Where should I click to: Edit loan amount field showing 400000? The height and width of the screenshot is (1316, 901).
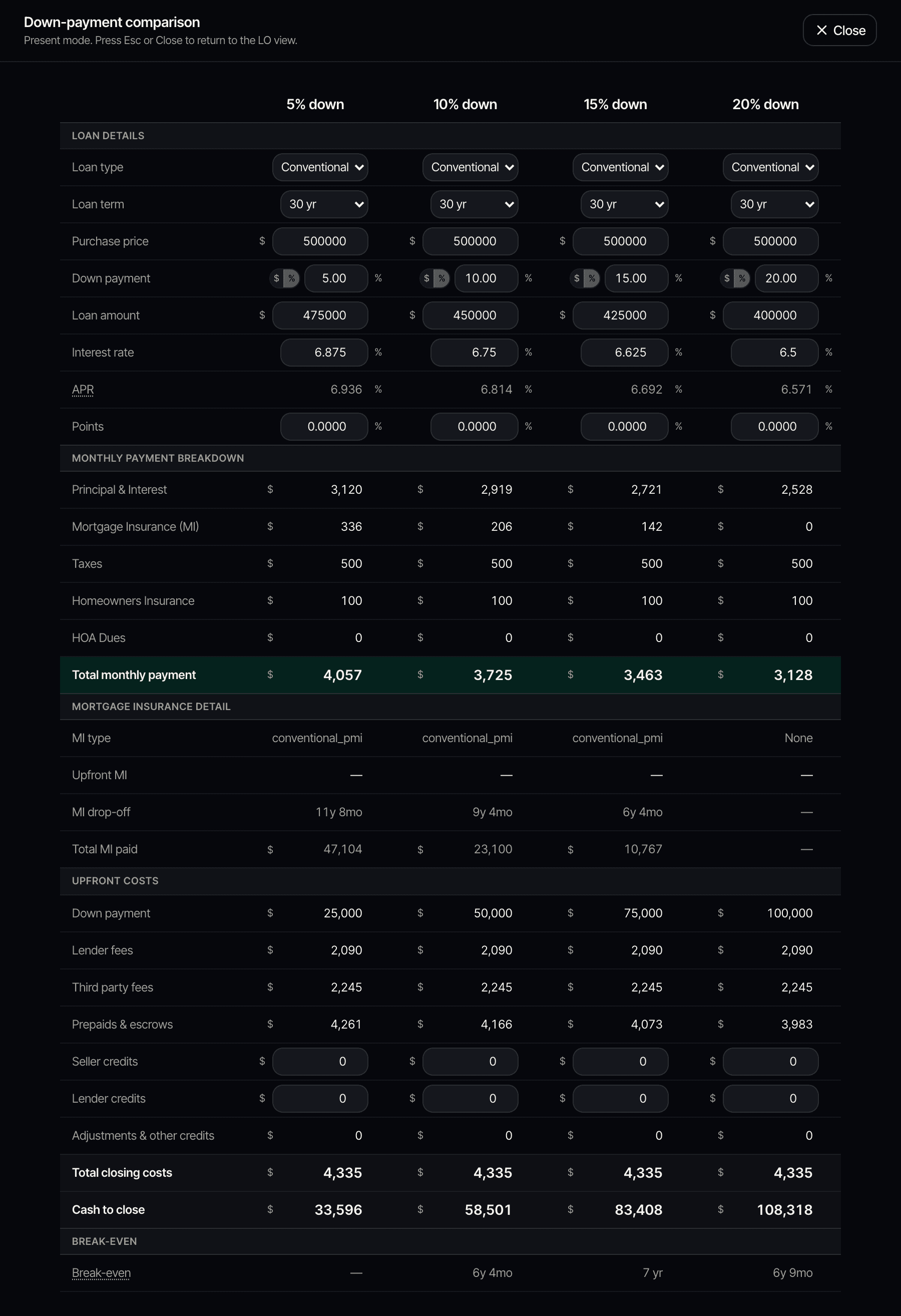(770, 315)
